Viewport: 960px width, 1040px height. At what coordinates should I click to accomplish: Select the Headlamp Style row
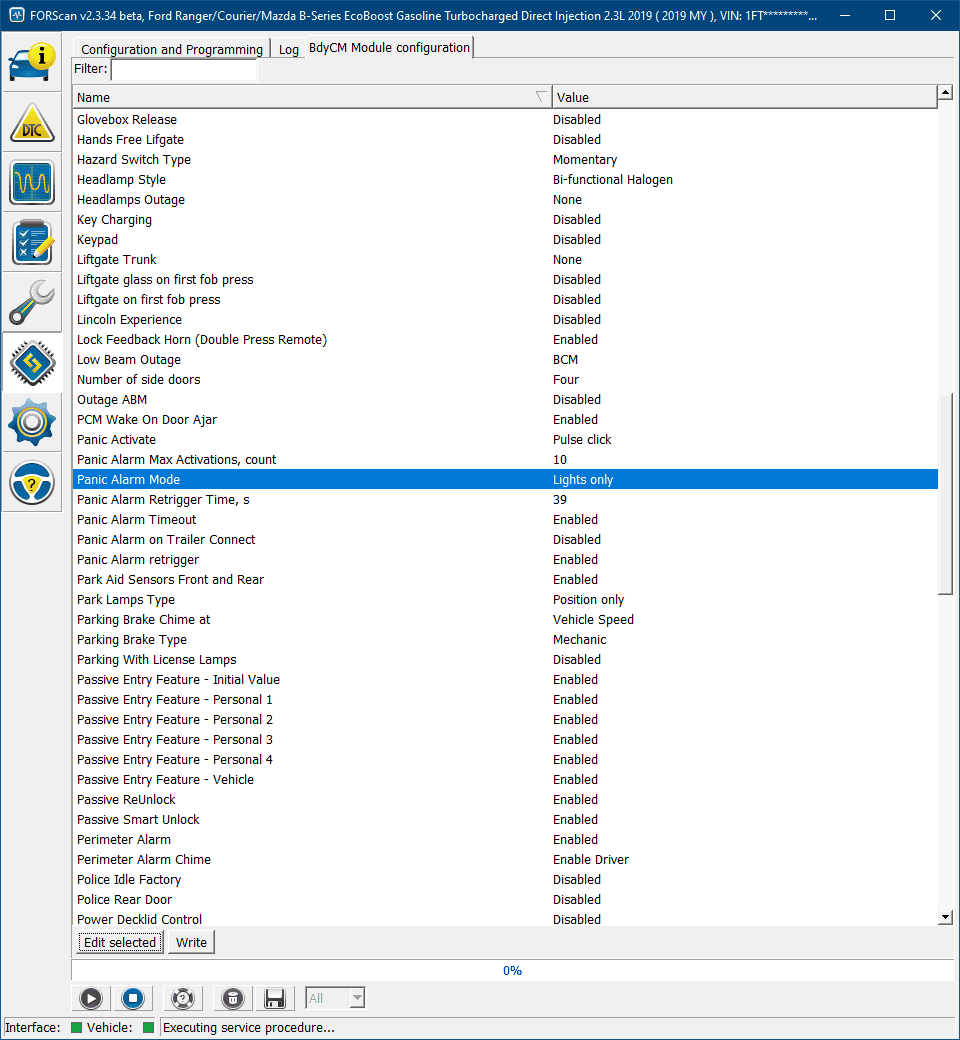pos(505,179)
